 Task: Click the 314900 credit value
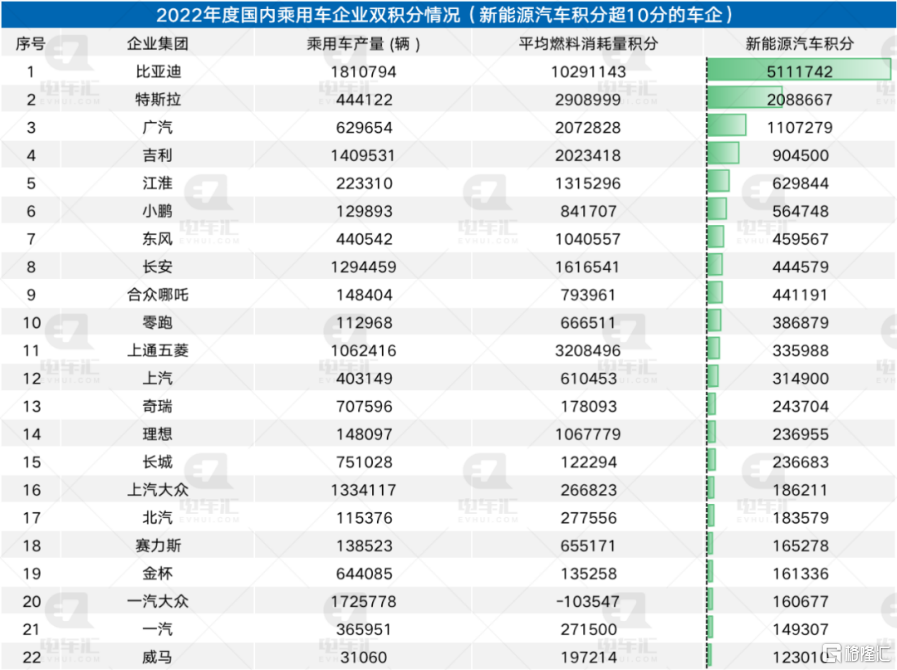coord(800,379)
